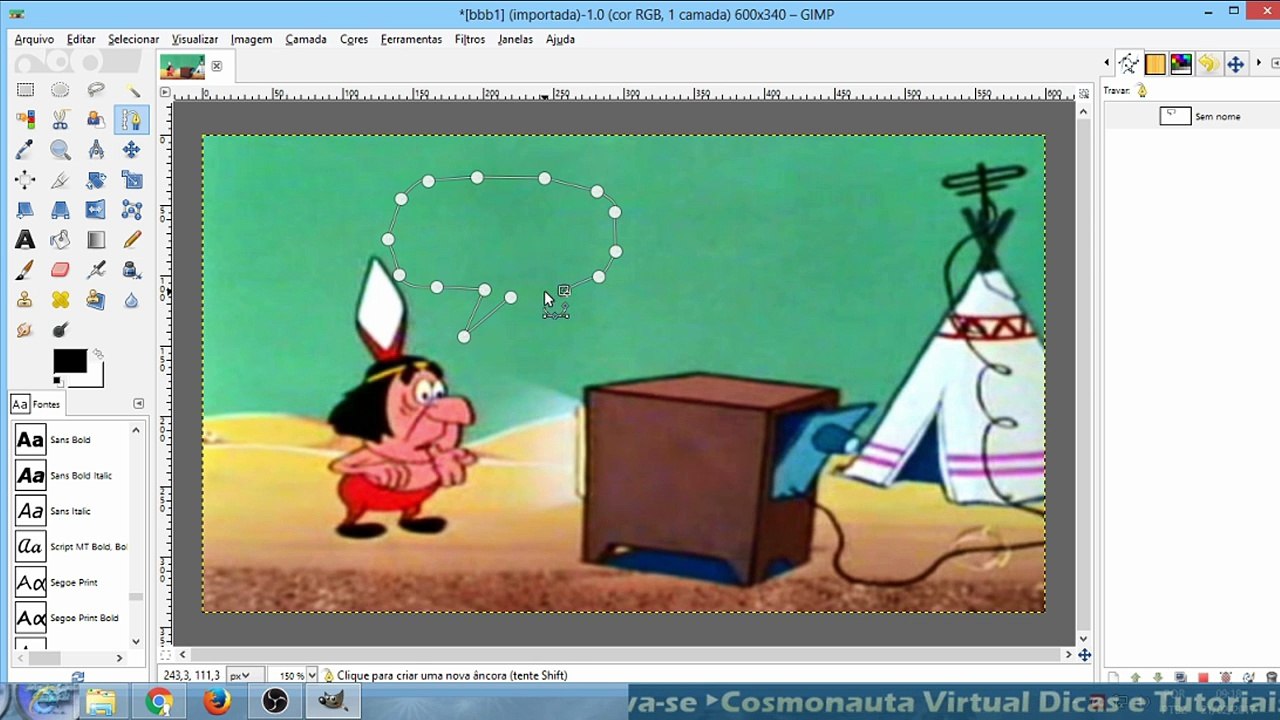This screenshot has width=1280, height=720.
Task: Open the Filtros menu
Action: point(470,39)
